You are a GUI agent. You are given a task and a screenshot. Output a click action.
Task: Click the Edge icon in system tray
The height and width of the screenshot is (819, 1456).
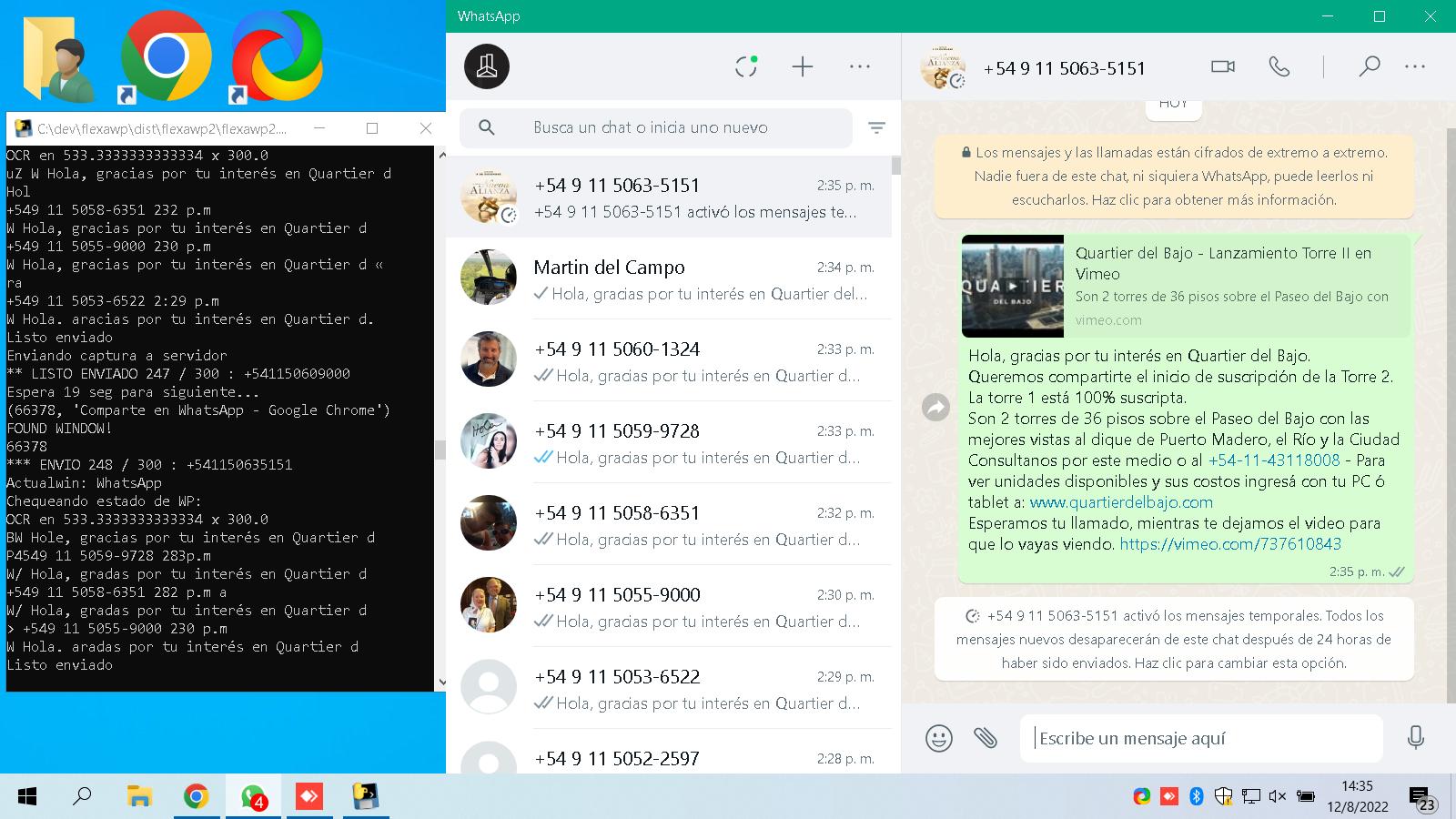click(1141, 796)
